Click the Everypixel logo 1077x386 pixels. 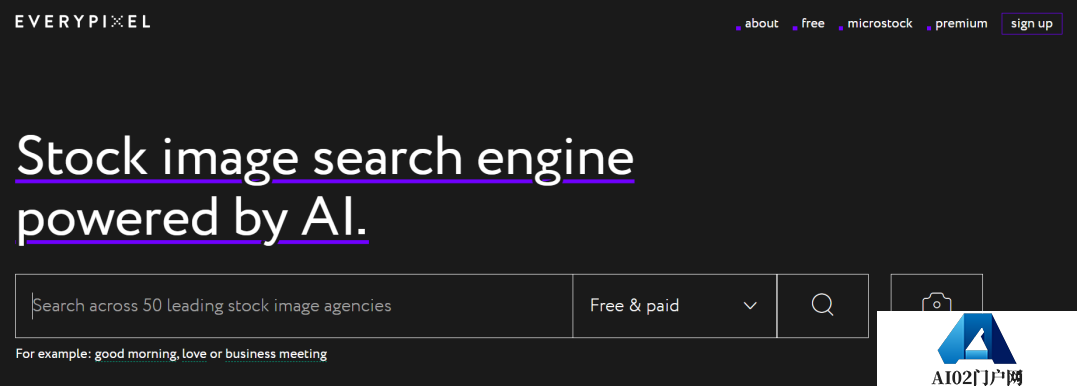82,22
